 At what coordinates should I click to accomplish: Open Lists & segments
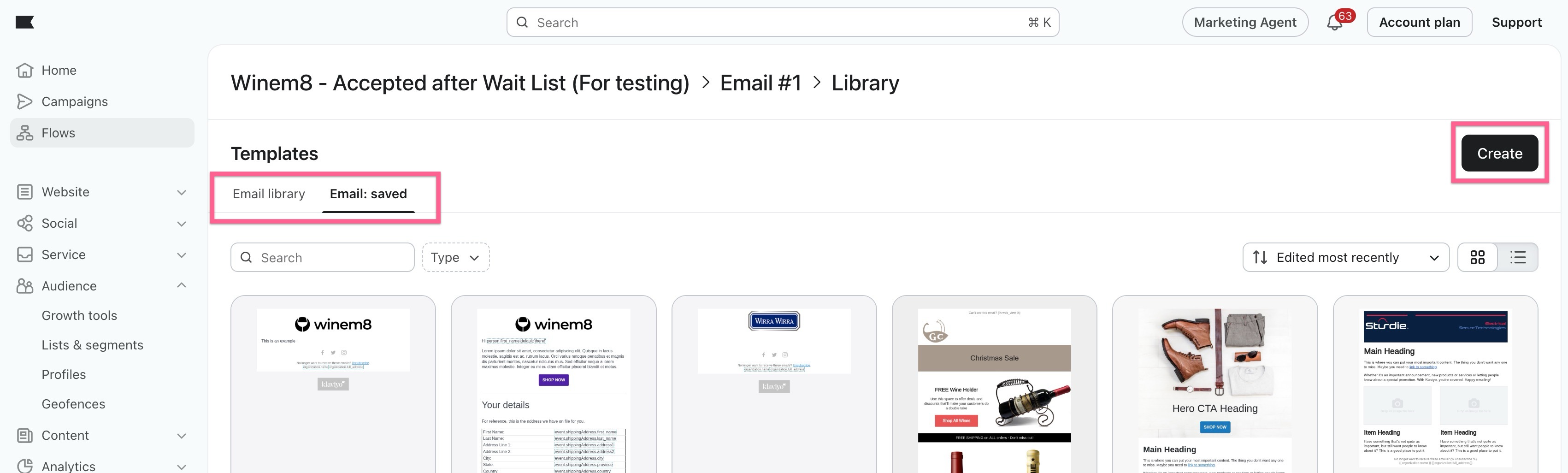pos(93,345)
